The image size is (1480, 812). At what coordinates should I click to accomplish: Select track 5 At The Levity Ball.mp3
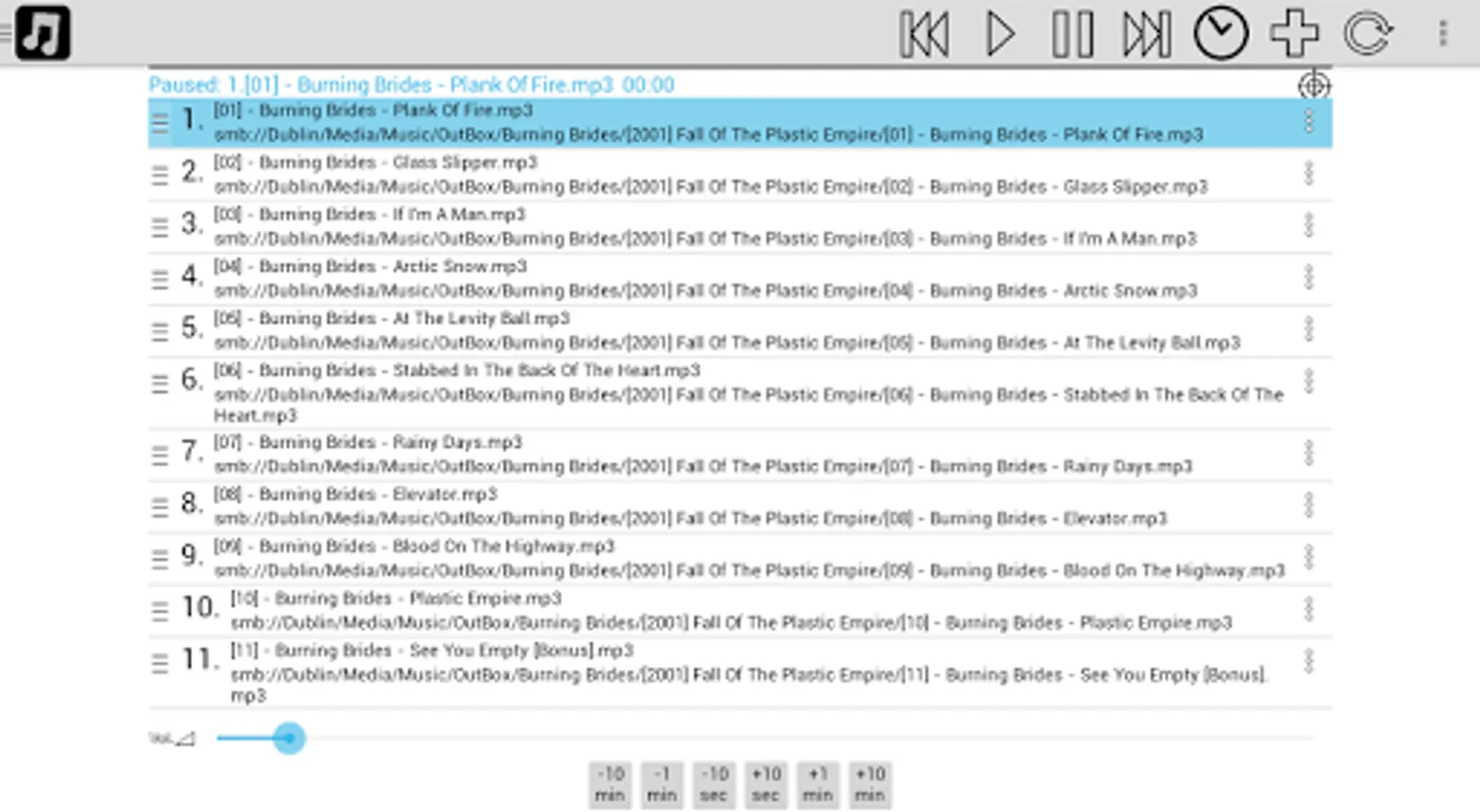point(740,331)
